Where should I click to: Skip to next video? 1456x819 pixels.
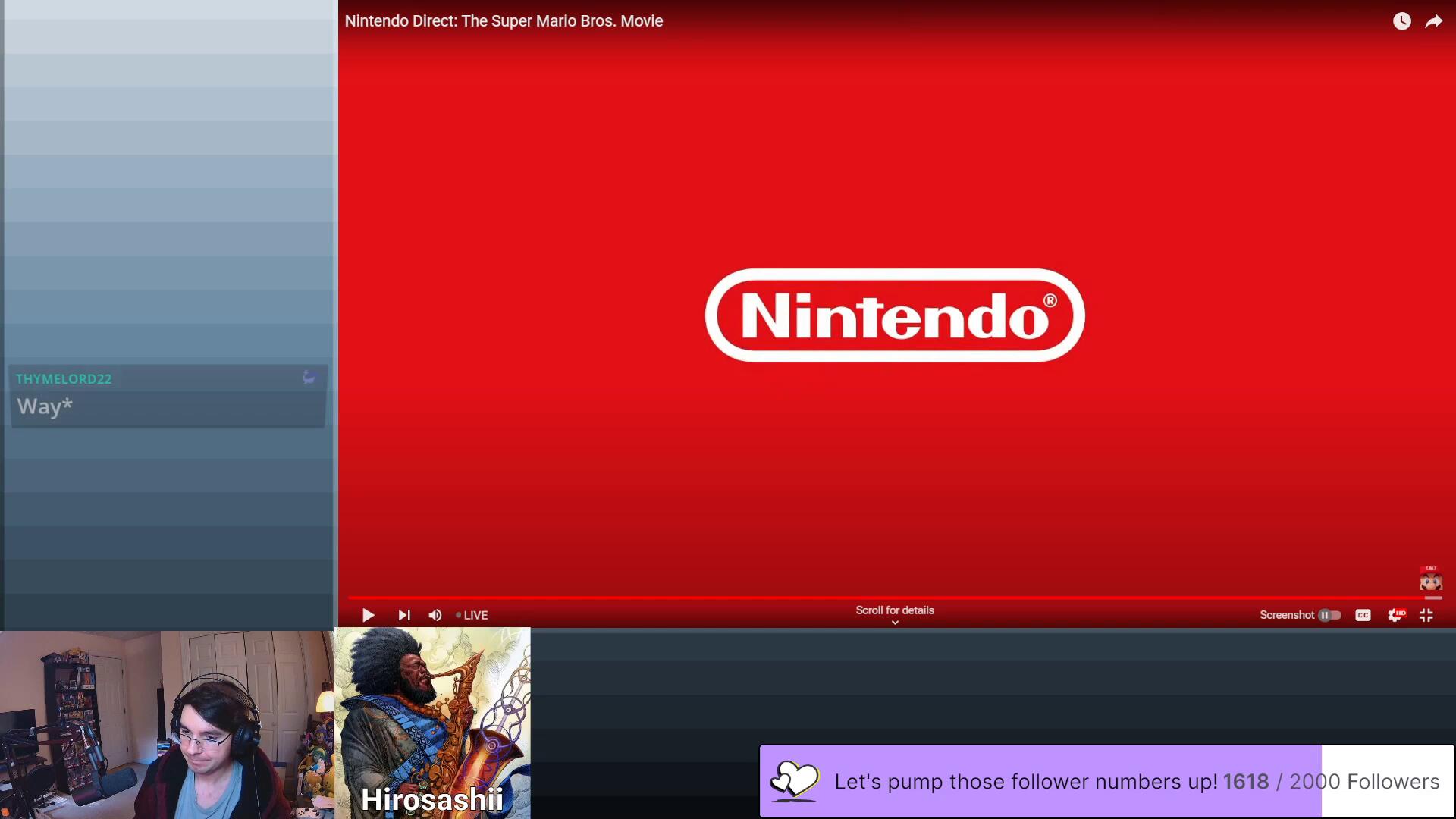point(404,615)
